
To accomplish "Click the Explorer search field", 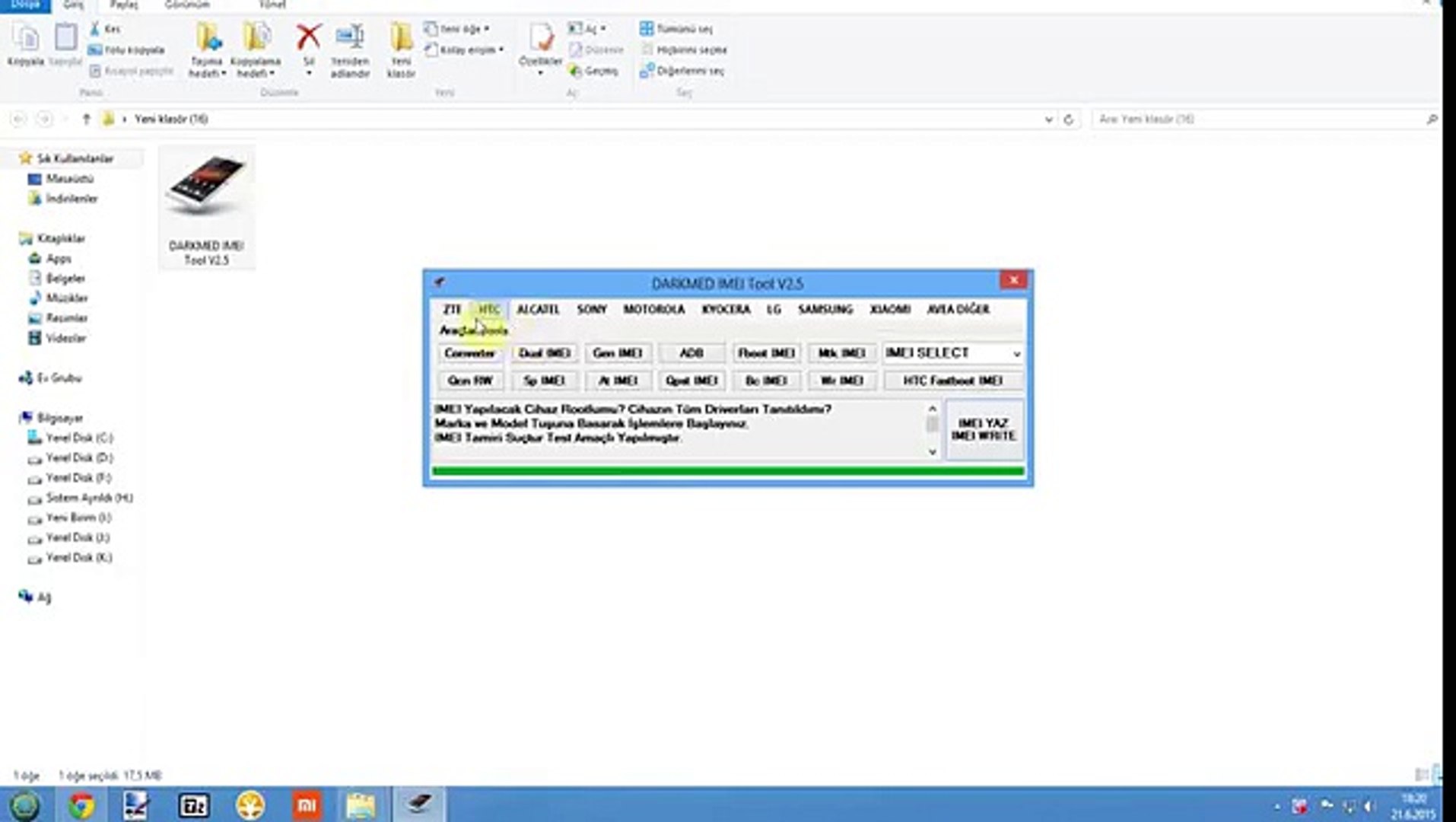I will [1266, 119].
